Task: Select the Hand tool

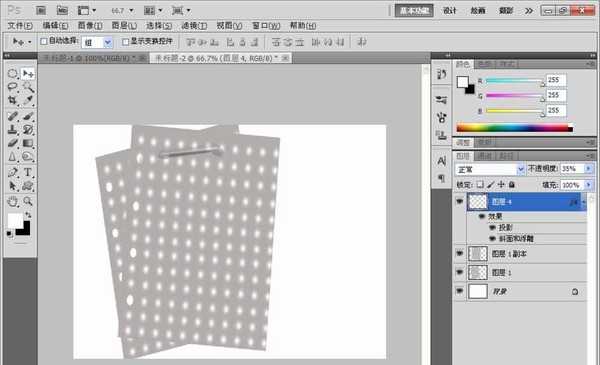Action: 13,201
